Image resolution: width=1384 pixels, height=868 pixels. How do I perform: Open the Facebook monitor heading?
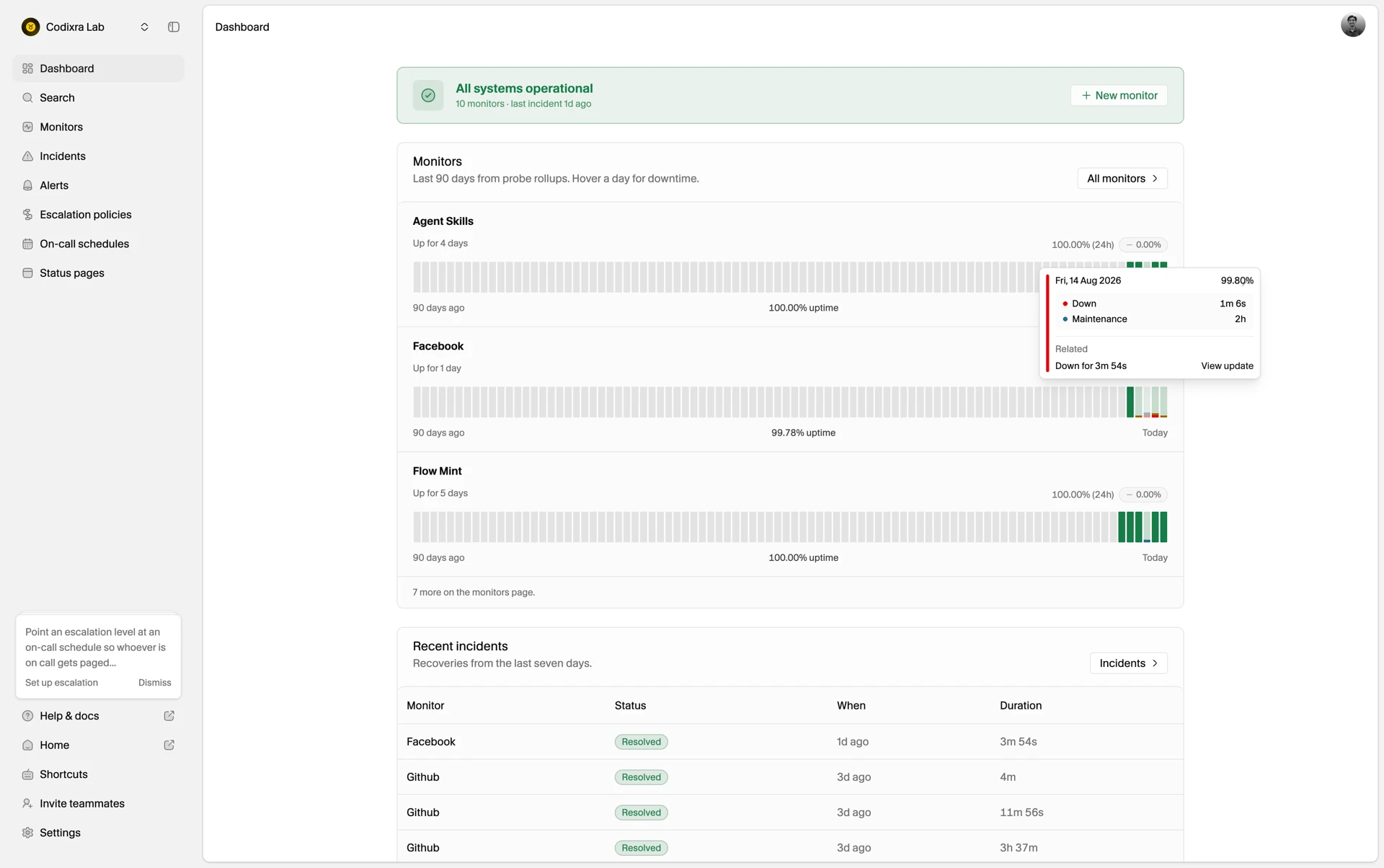tap(438, 346)
